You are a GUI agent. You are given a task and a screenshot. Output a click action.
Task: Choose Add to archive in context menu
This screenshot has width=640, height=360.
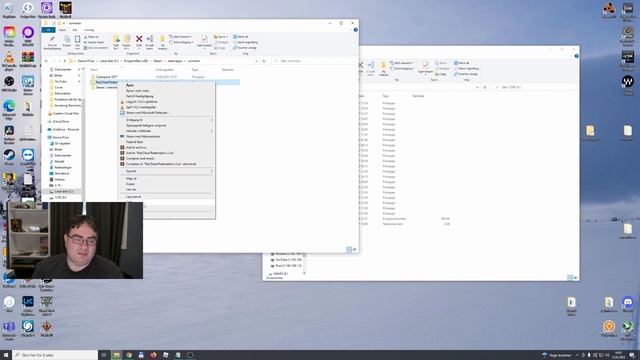pyautogui.click(x=167, y=147)
